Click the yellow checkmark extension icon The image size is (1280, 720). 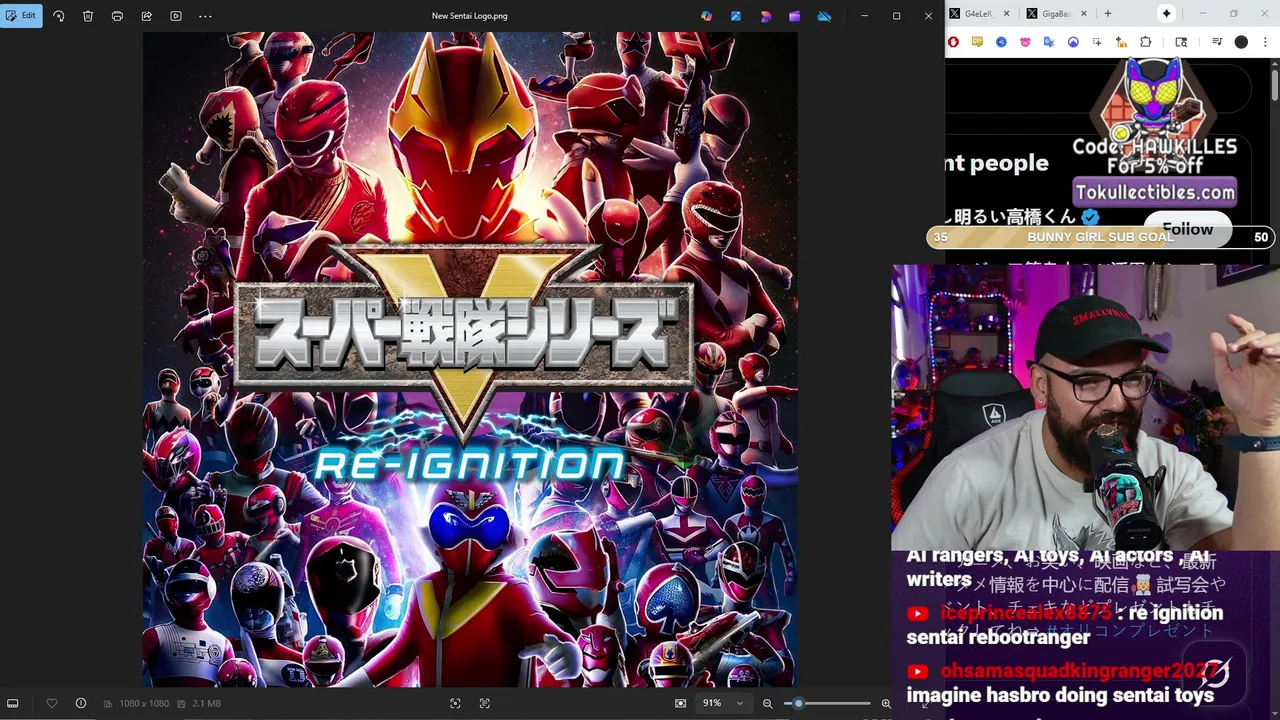click(x=977, y=42)
